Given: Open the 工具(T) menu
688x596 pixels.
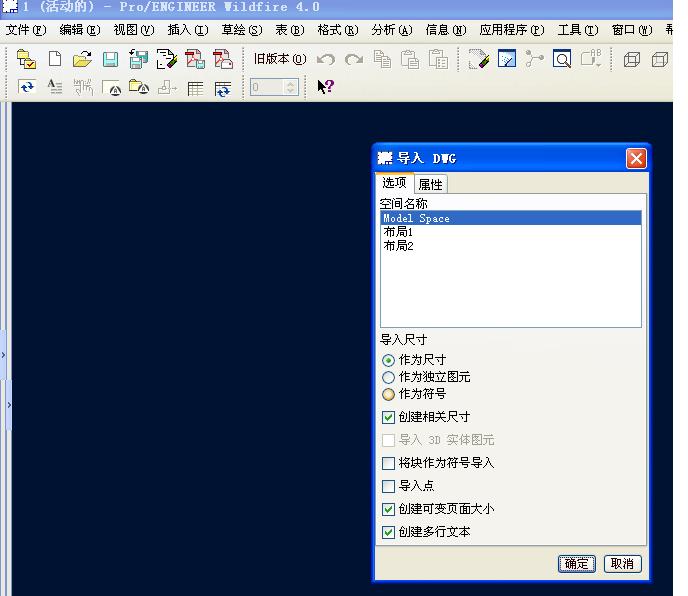Looking at the screenshot, I should coord(578,30).
